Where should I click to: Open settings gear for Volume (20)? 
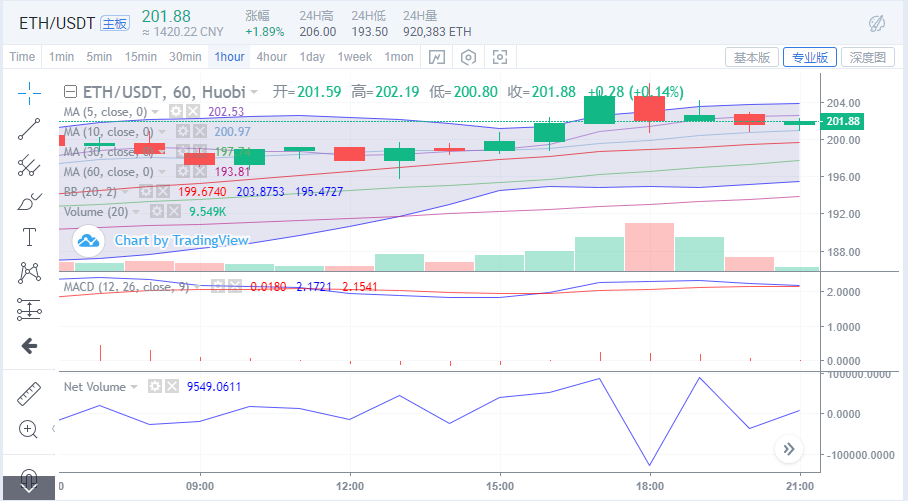click(x=157, y=211)
